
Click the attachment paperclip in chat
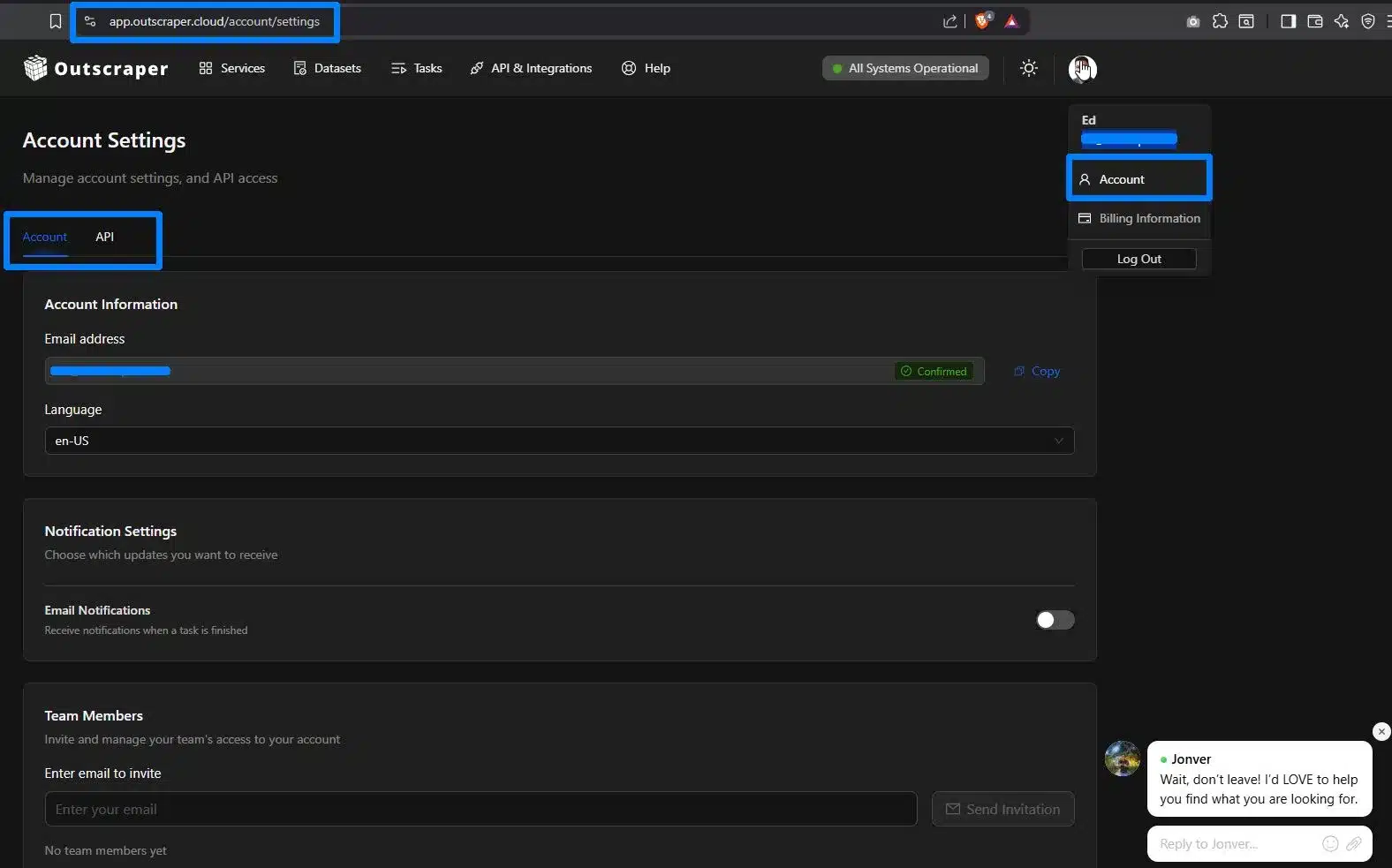pos(1353,844)
